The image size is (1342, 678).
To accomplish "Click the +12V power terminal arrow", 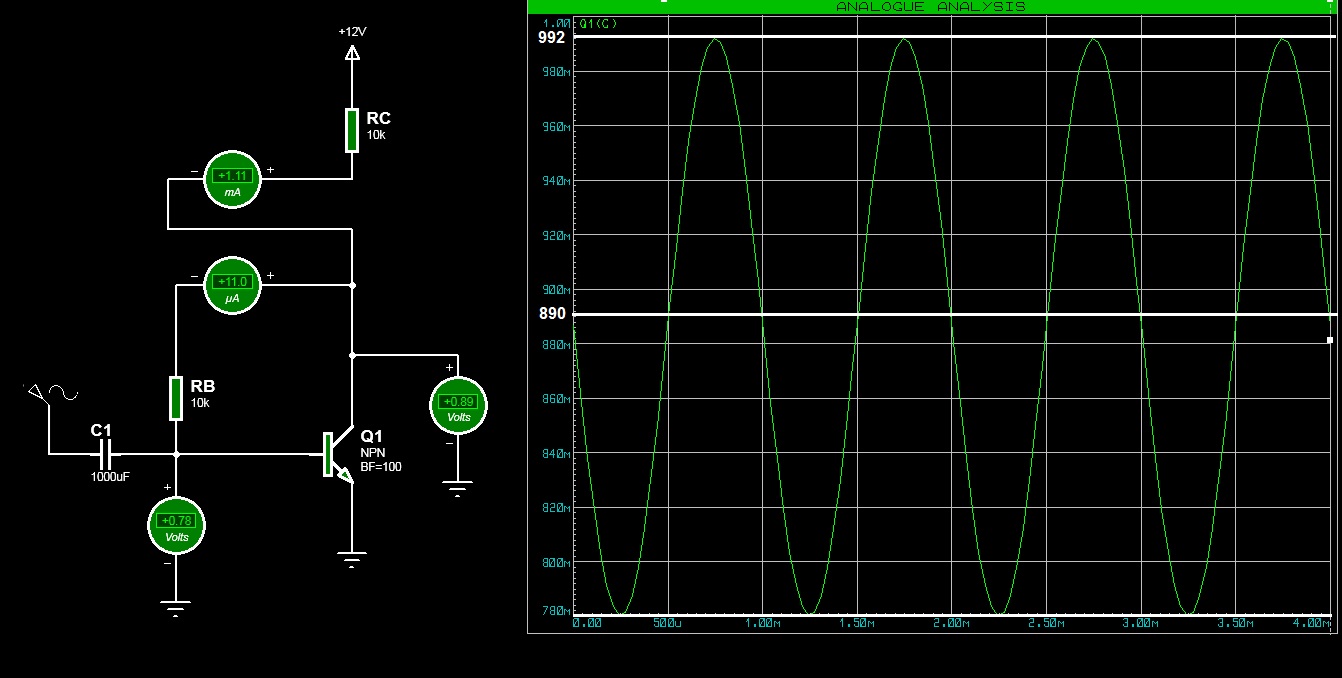I will [x=351, y=51].
